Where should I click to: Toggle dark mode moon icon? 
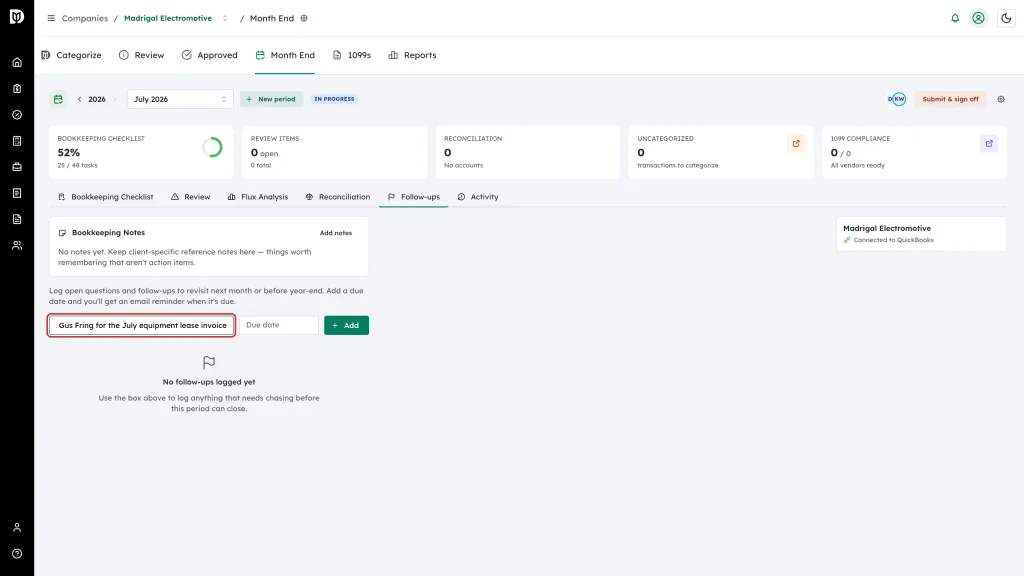coord(1006,18)
